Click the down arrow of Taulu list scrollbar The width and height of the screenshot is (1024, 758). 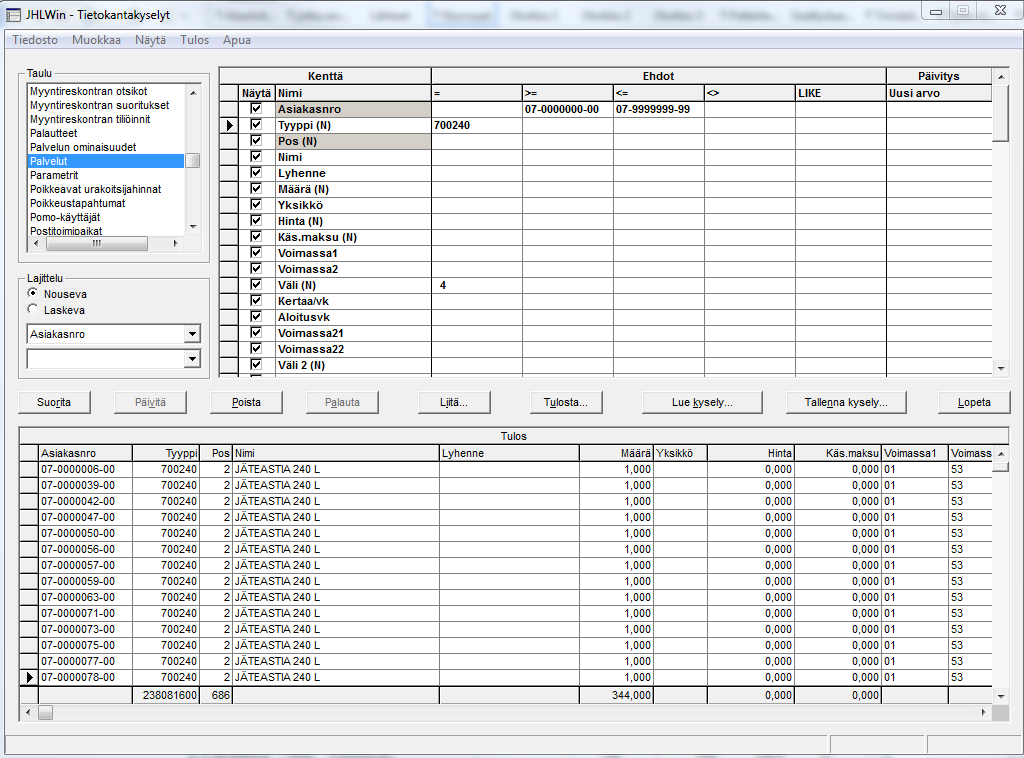point(193,227)
